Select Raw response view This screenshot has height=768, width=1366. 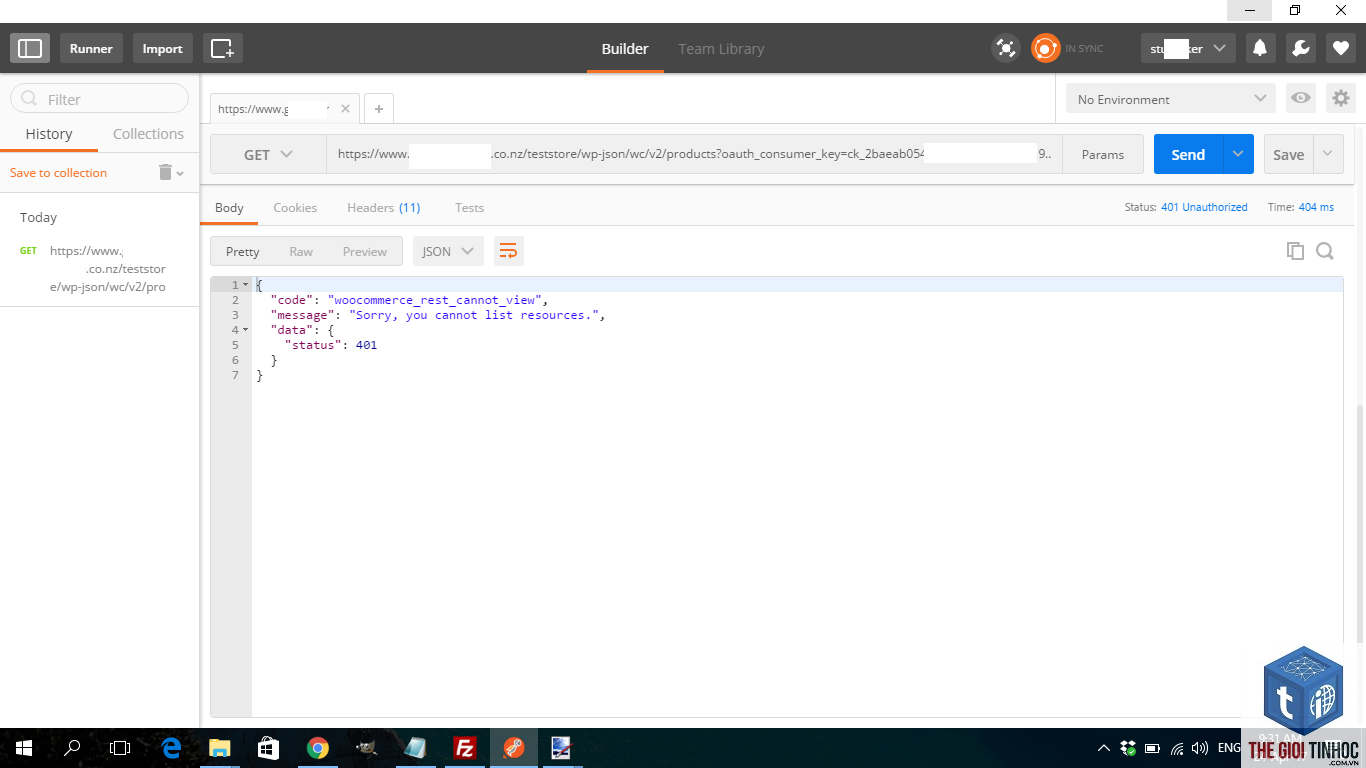(301, 251)
